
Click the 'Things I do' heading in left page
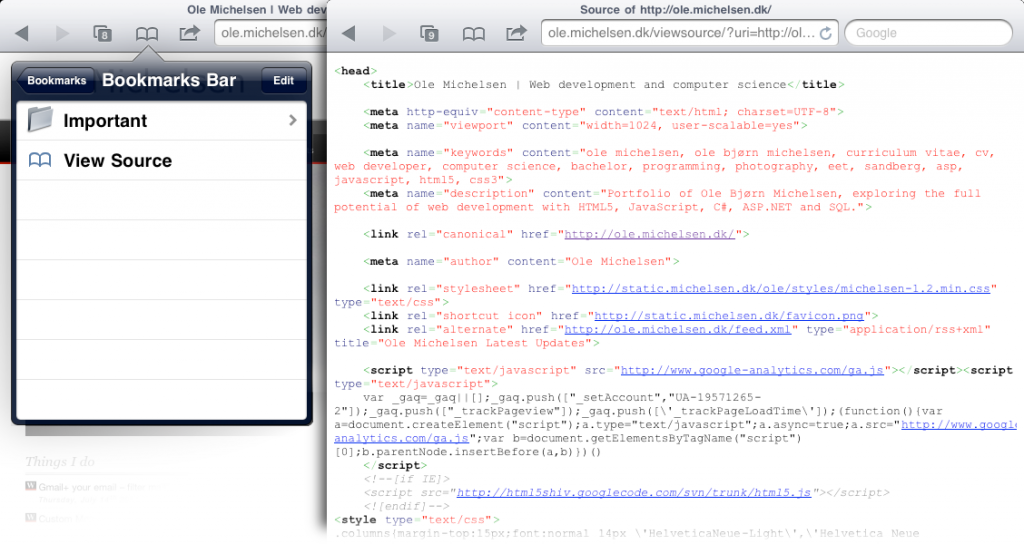pos(60,462)
